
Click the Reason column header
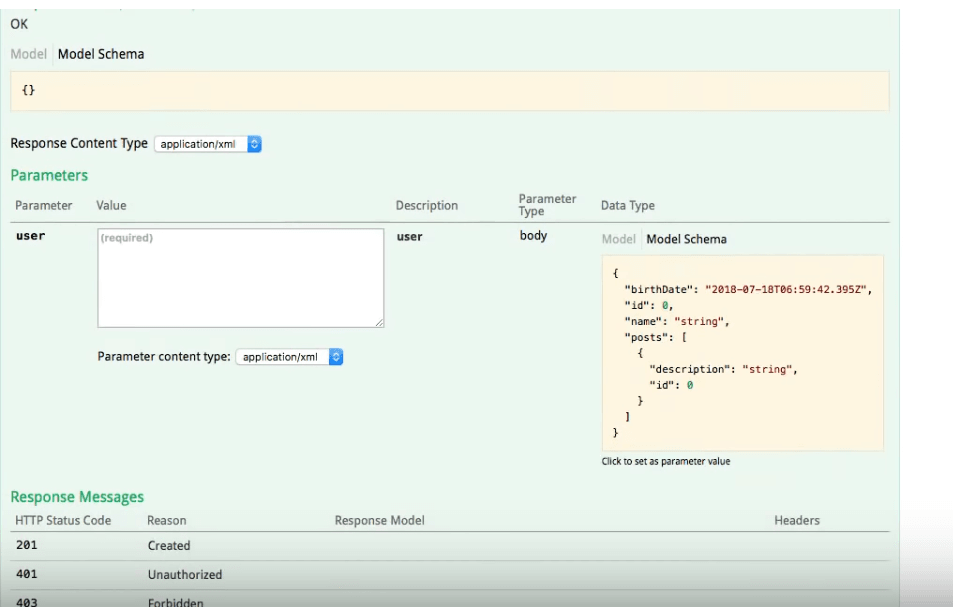click(x=167, y=520)
